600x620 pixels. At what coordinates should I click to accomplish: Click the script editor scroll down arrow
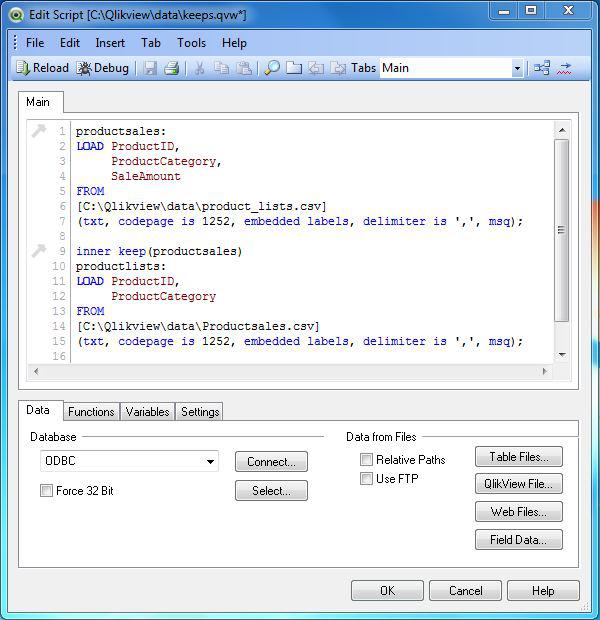point(562,355)
